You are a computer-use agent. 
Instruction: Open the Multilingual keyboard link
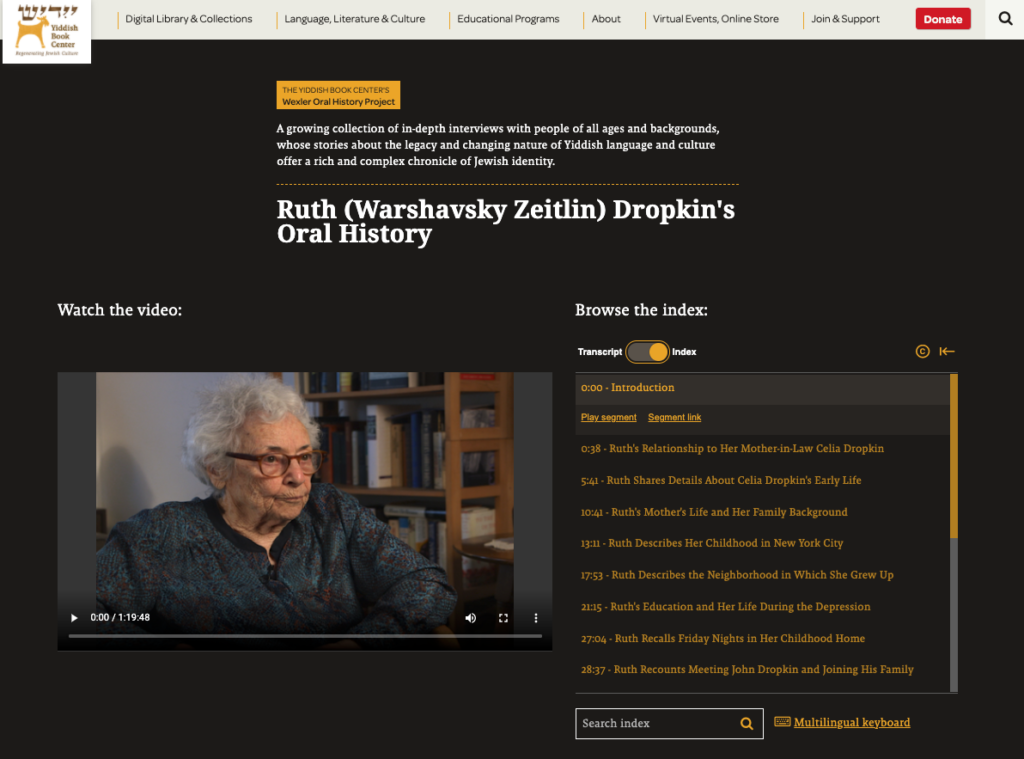(x=851, y=722)
